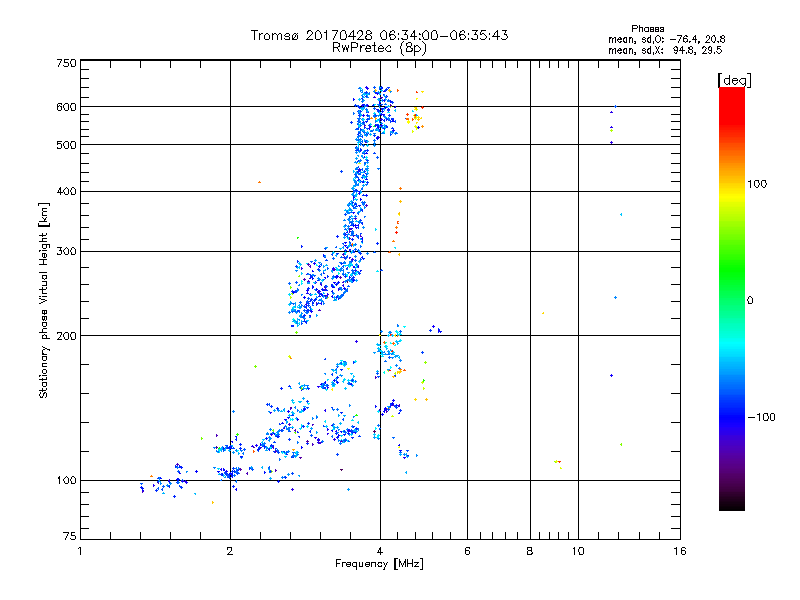800x600 pixels.
Task: Click the 'mean, sd,O: -76.4, 20.8' line
Action: click(667, 39)
